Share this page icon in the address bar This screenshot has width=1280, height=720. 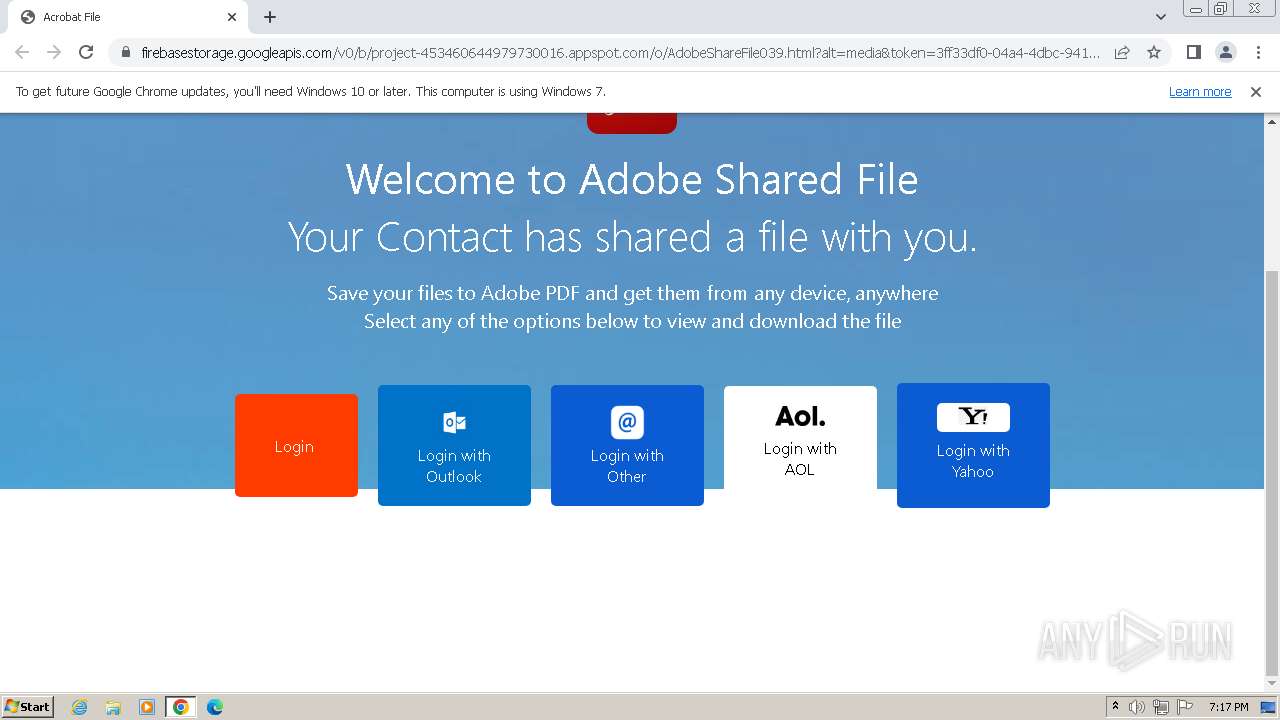click(x=1122, y=52)
